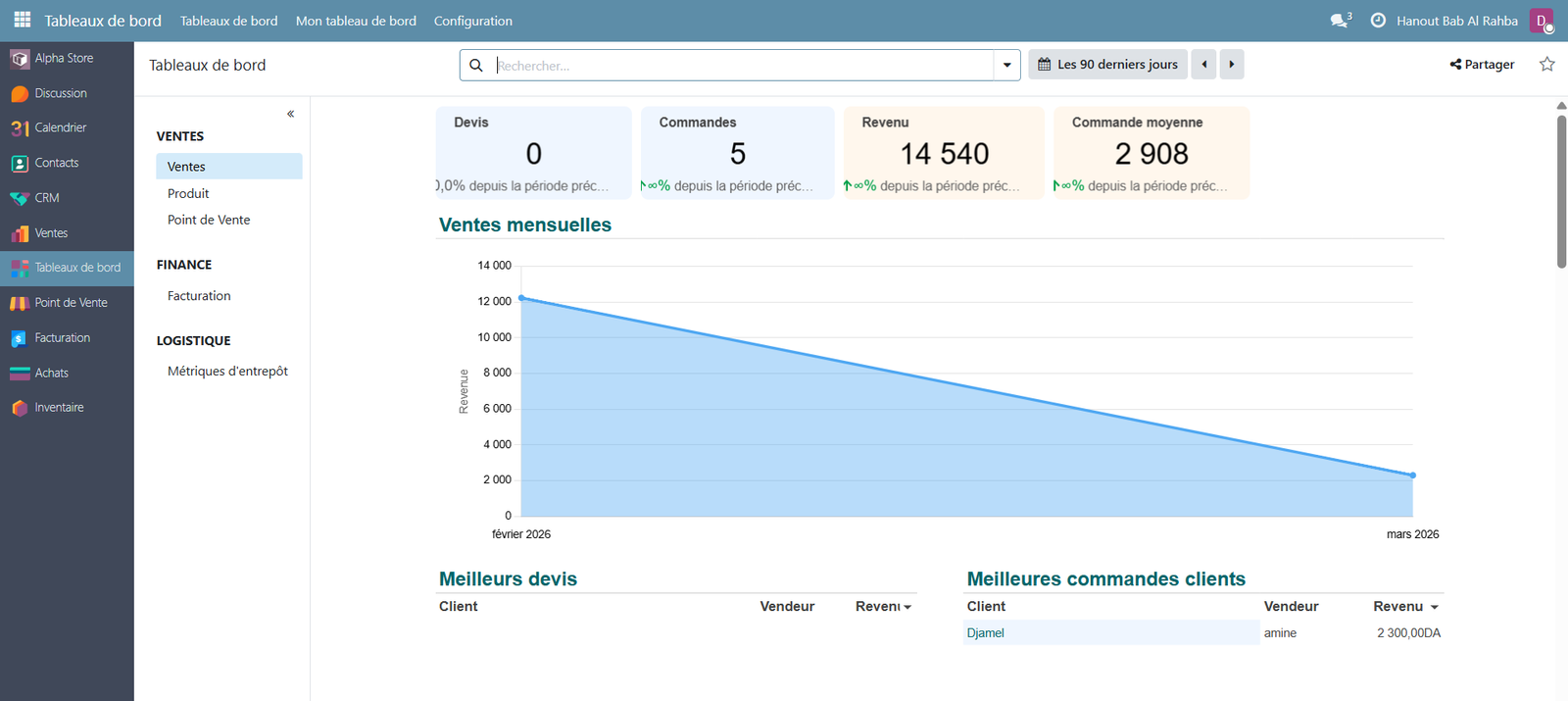
Task: Select Métriques d'entrepôt dashboard
Action: 227,372
